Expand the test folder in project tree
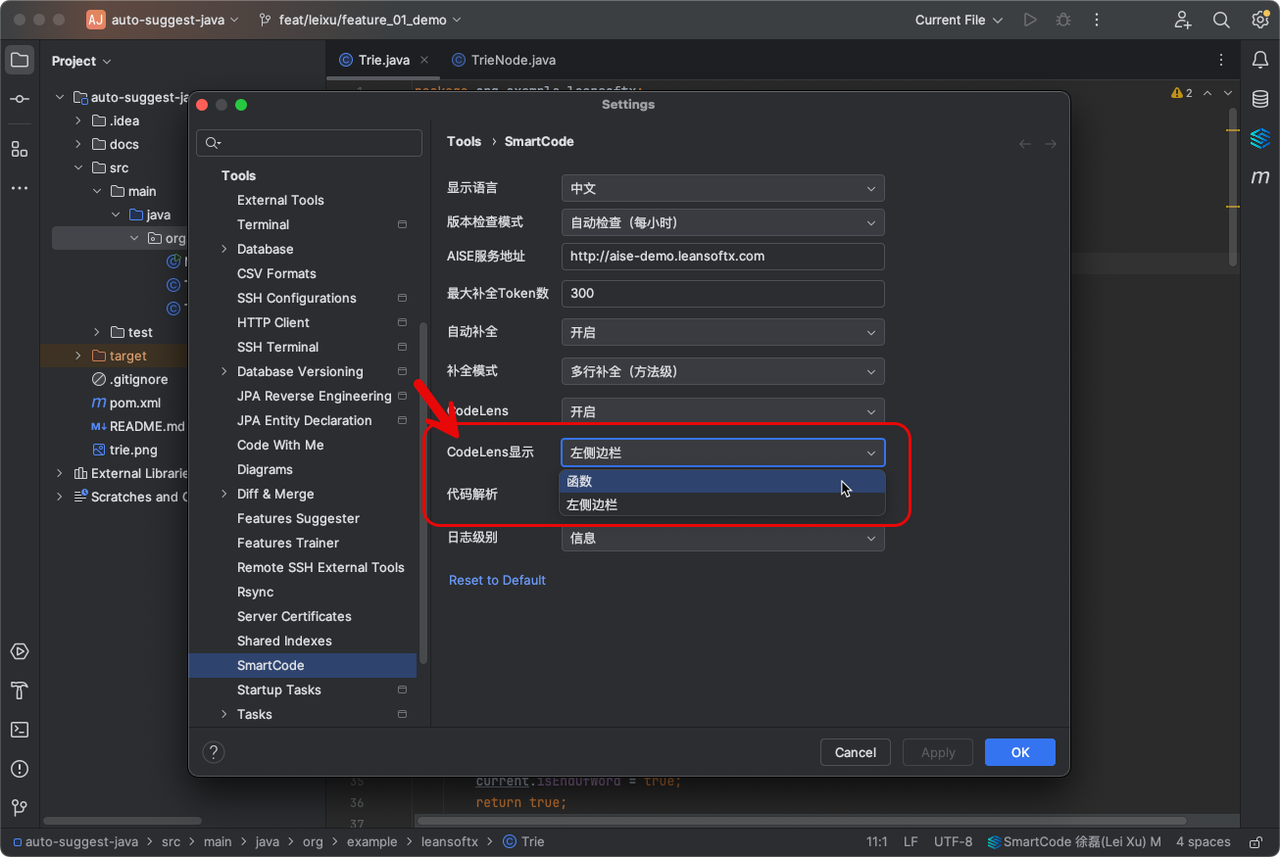Viewport: 1280px width, 857px height. [x=96, y=332]
